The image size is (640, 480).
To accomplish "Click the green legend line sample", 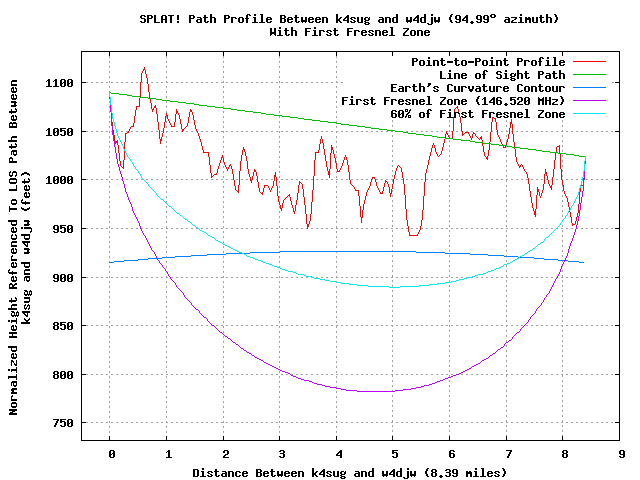I will [589, 75].
